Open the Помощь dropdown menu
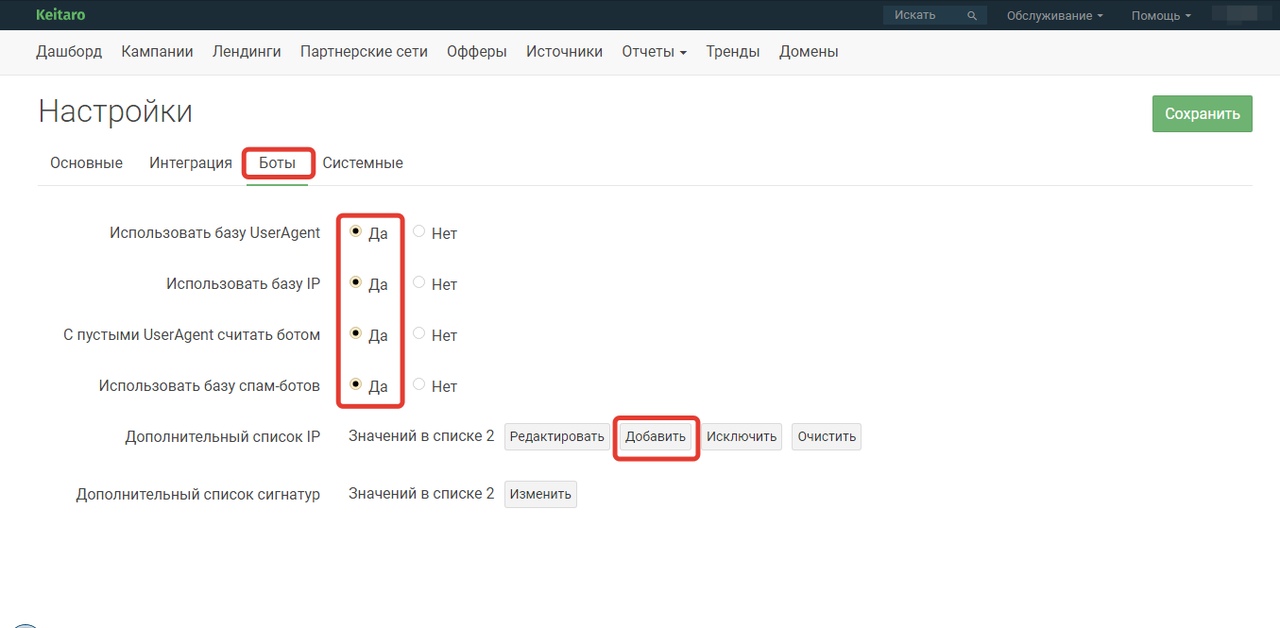Screen dimensions: 1280x628 click(1161, 16)
